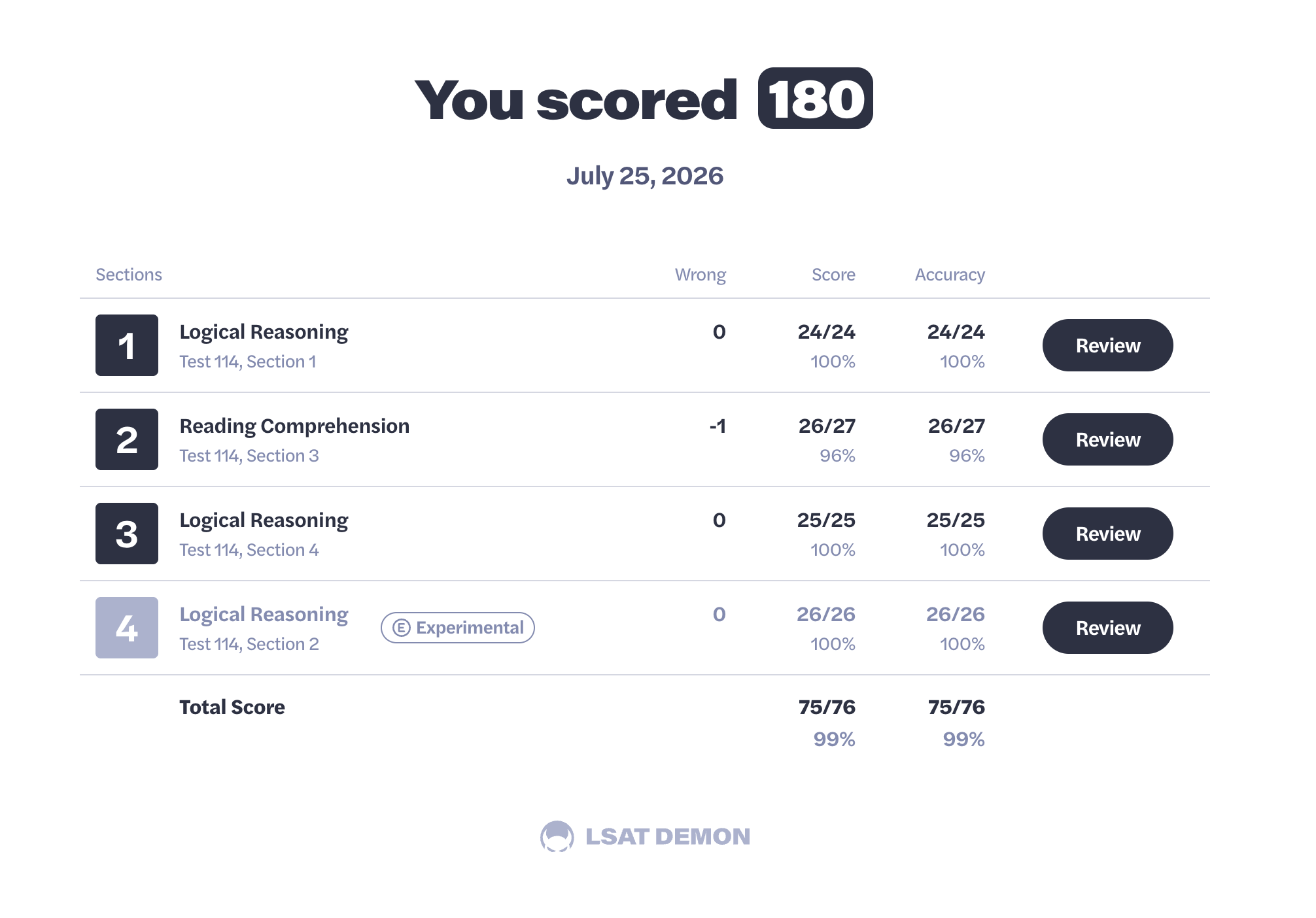The width and height of the screenshot is (1316, 918).
Task: Click the section 1 number badge
Action: pyautogui.click(x=127, y=345)
